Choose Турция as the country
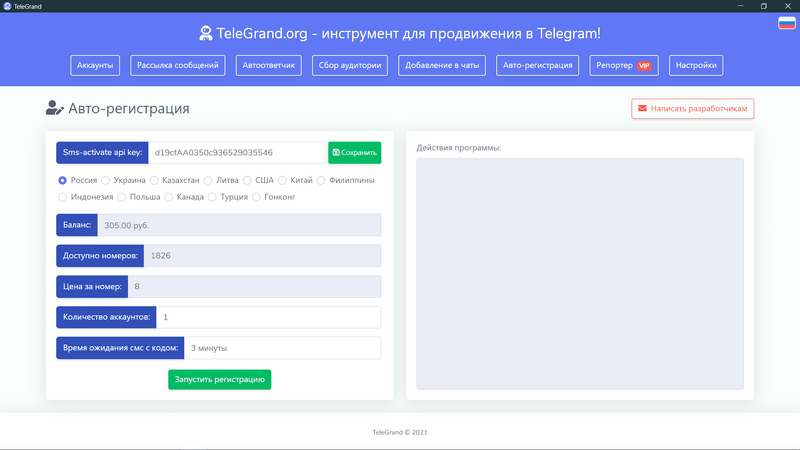The image size is (800, 450). (x=212, y=197)
